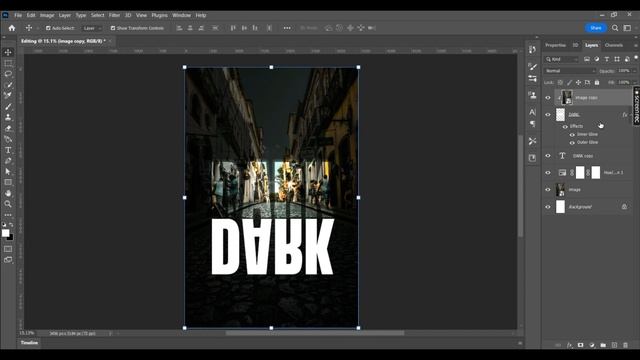The width and height of the screenshot is (640, 360).
Task: Click the blue Share button
Action: point(596,28)
